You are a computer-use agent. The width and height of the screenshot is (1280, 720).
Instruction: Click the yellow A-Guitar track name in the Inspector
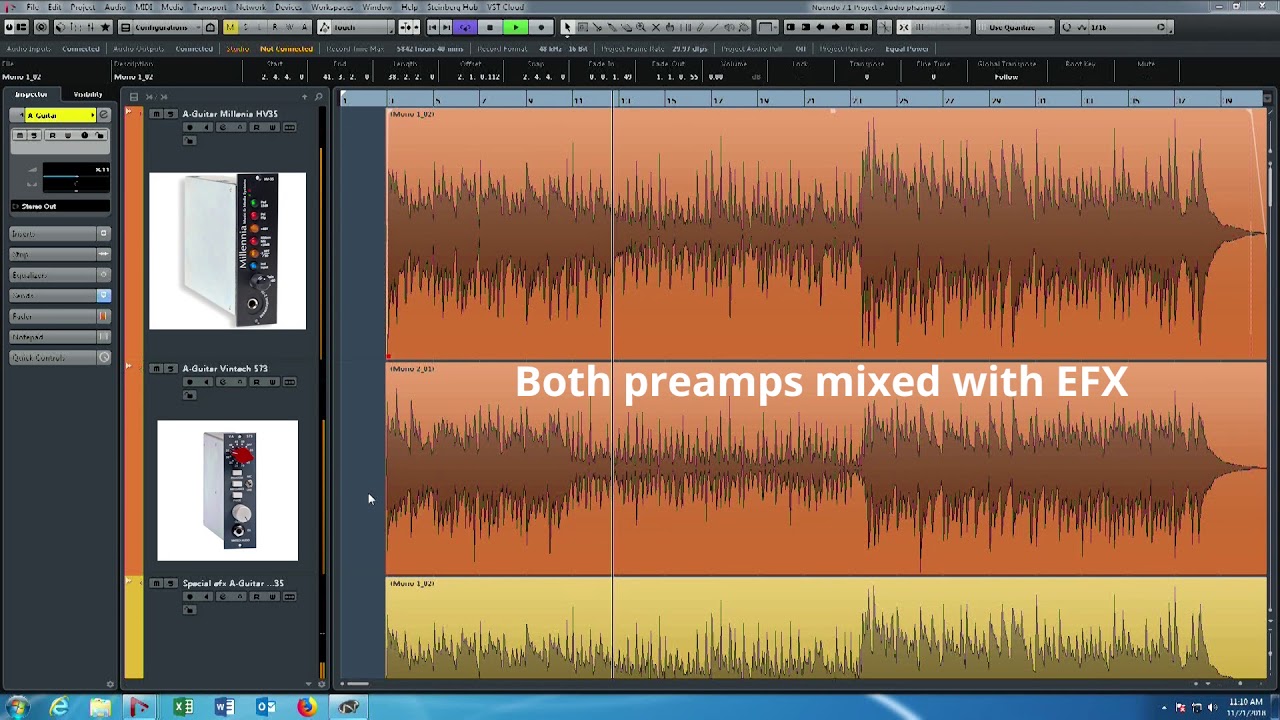pyautogui.click(x=60, y=115)
